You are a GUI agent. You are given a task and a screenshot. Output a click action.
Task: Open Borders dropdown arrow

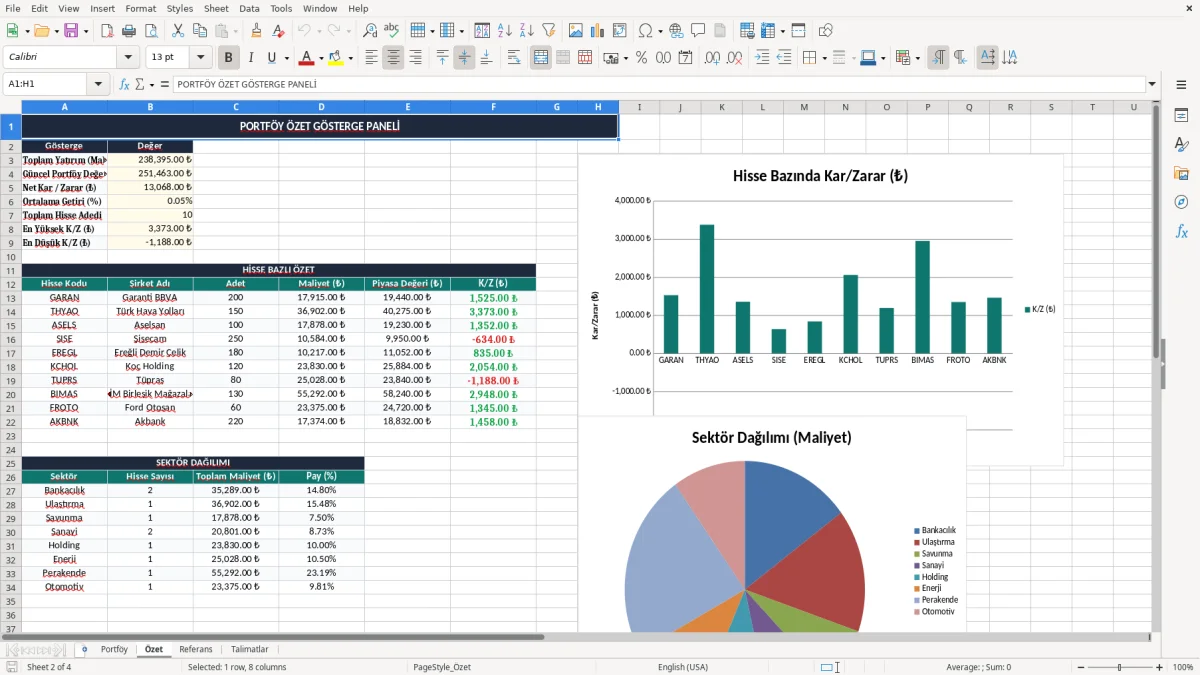click(x=824, y=58)
